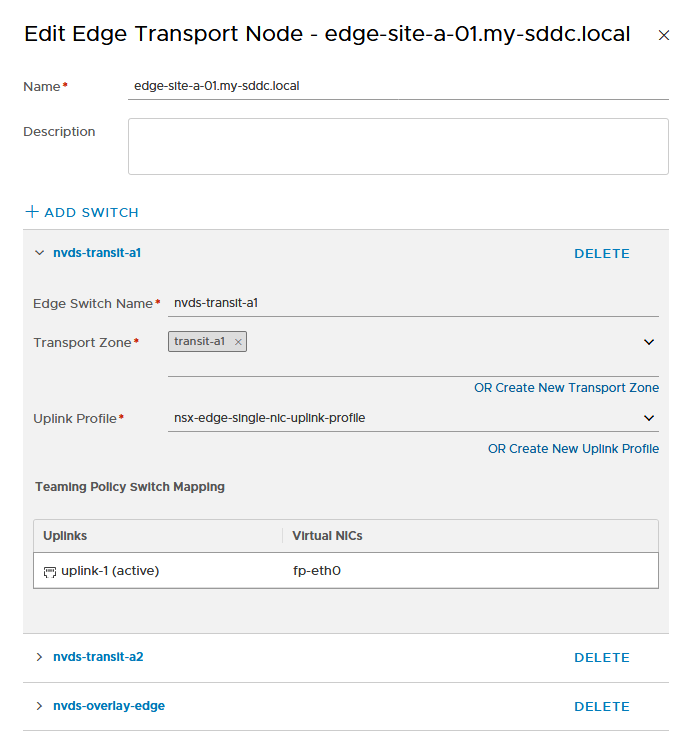The height and width of the screenshot is (731, 692).
Task: Delete the nvds-overlay-edge switch
Action: tap(602, 706)
